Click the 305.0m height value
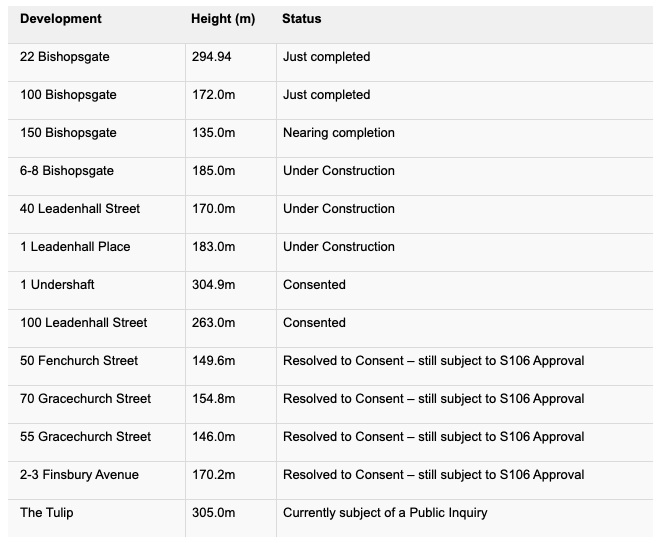658x543 pixels. (214, 513)
